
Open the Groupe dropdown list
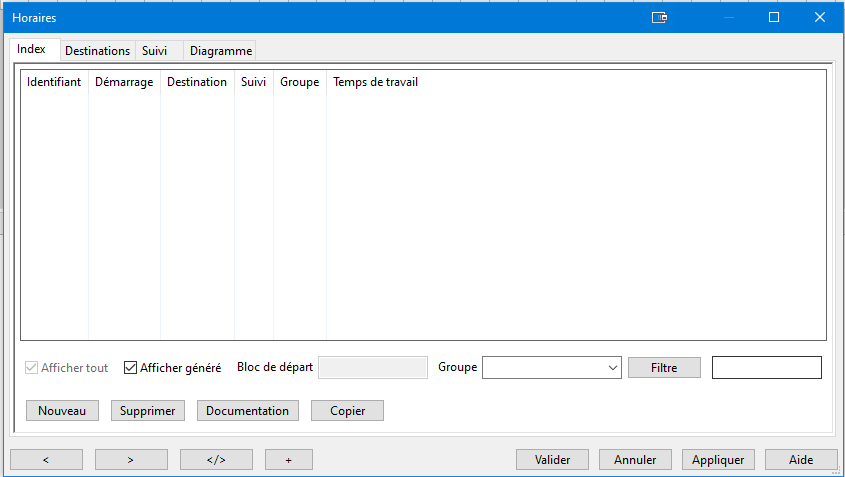tap(613, 368)
